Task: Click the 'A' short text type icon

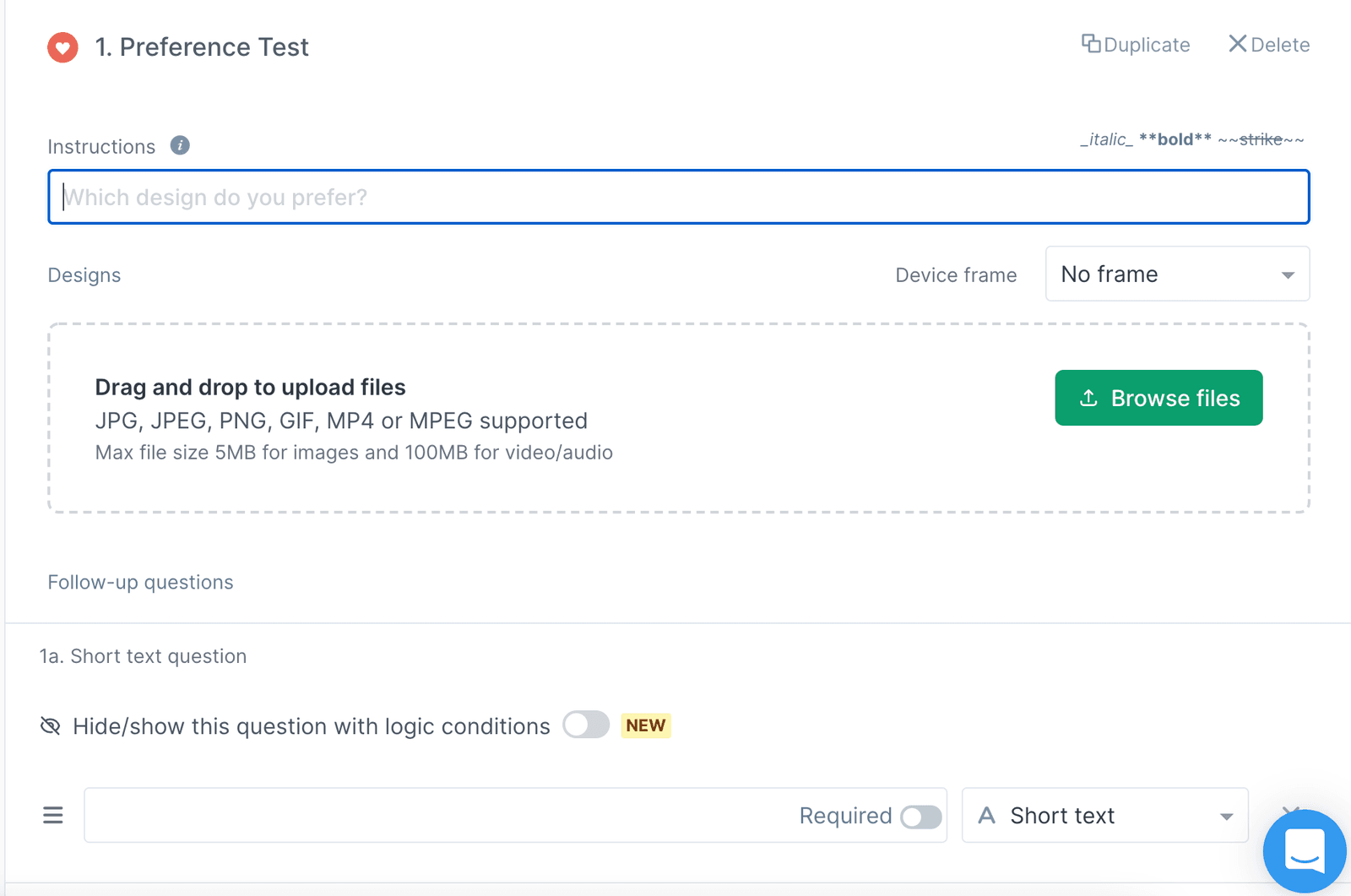Action: 986,815
